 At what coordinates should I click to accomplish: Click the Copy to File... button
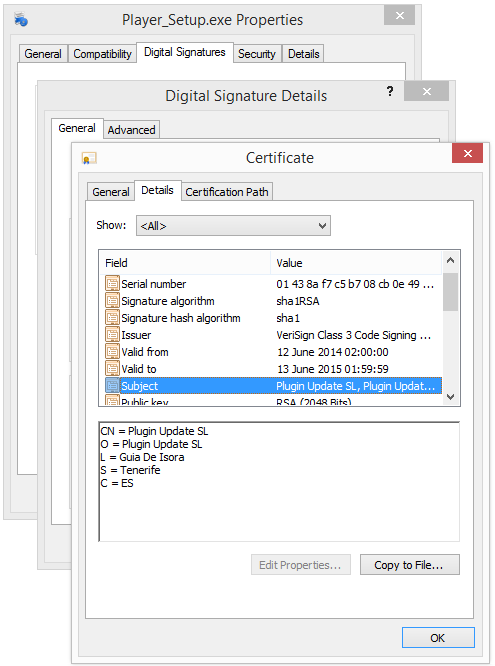click(x=410, y=565)
